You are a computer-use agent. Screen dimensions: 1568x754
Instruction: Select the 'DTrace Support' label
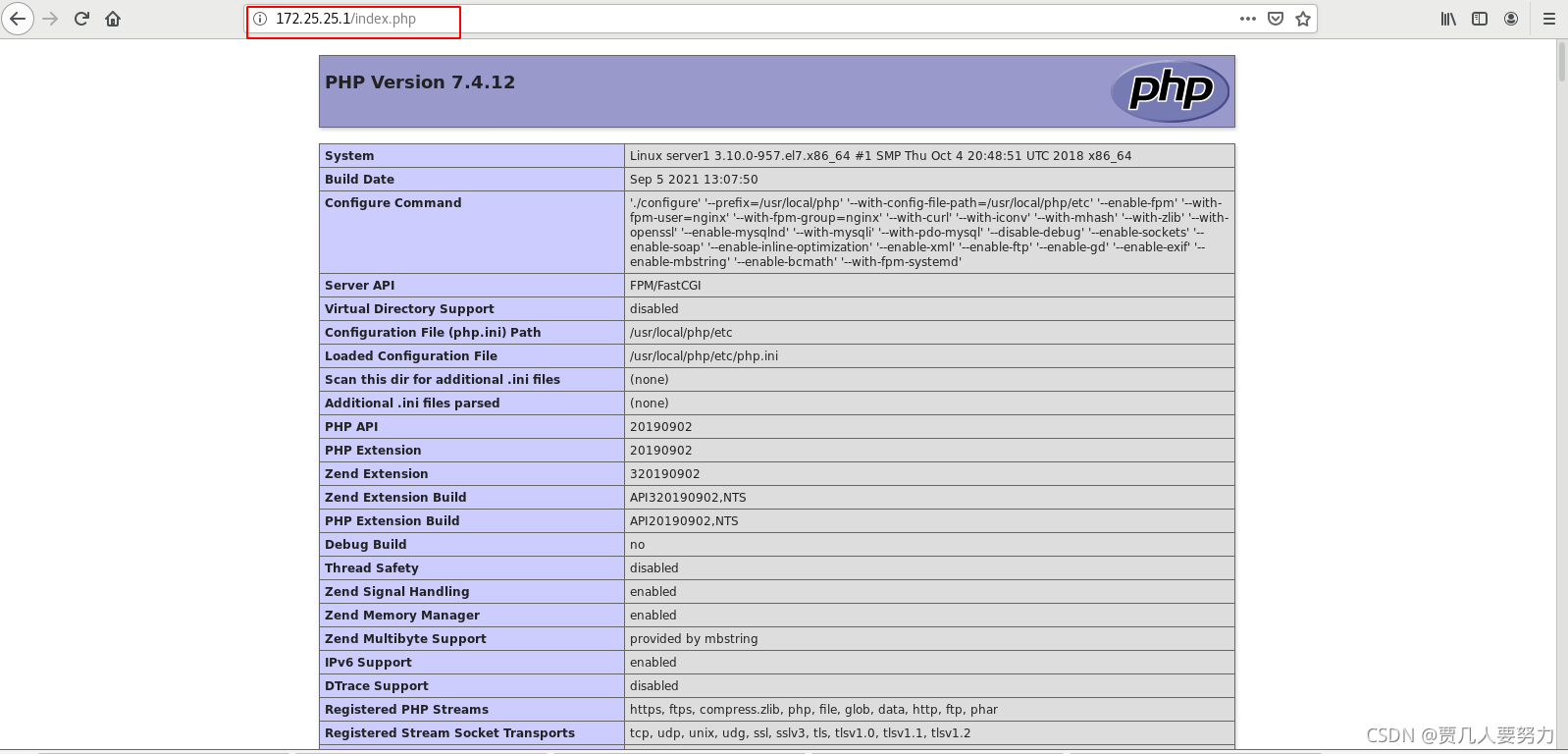[377, 686]
